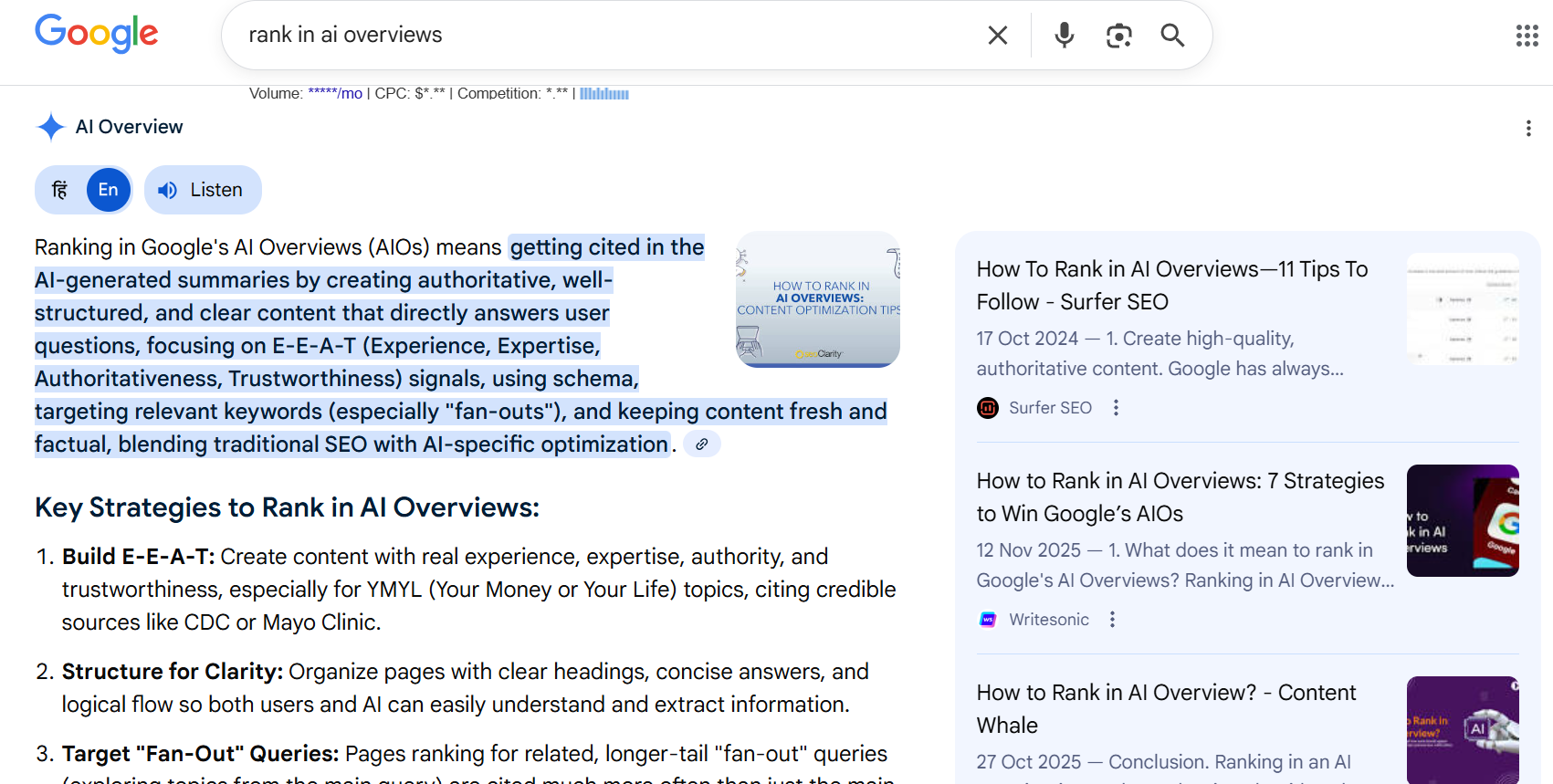
Task: Click the Writesonic source name
Action: point(1049,620)
